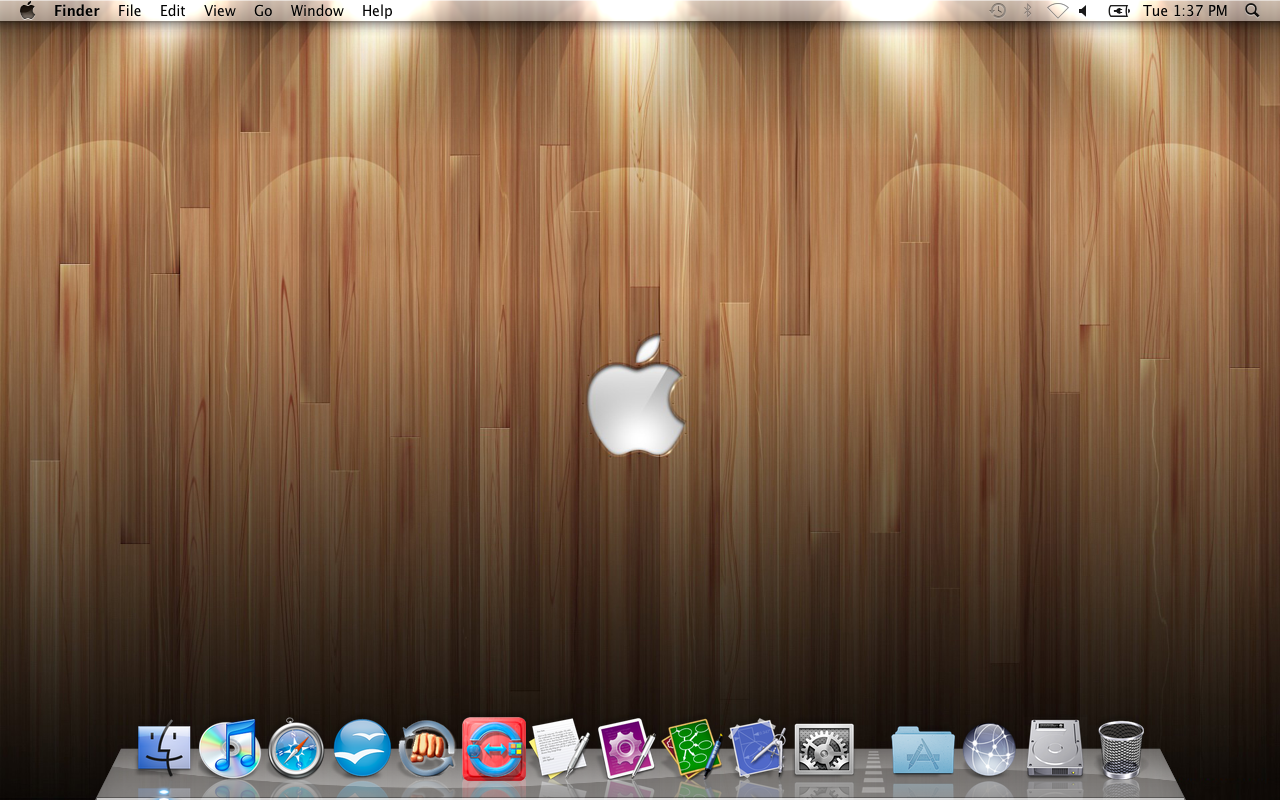Click the network globe icon in Dock
The image size is (1280, 800).
pos(989,749)
